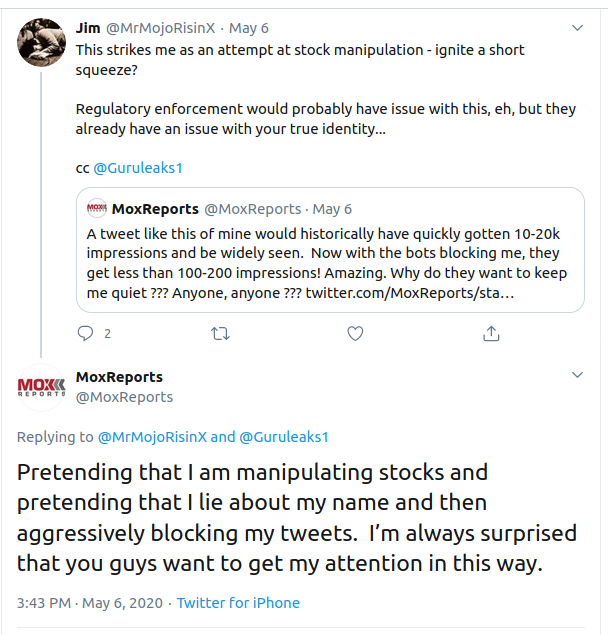Image resolution: width=608 pixels, height=635 pixels.
Task: Reply to Jim's tweet via comment icon
Action: [x=86, y=333]
